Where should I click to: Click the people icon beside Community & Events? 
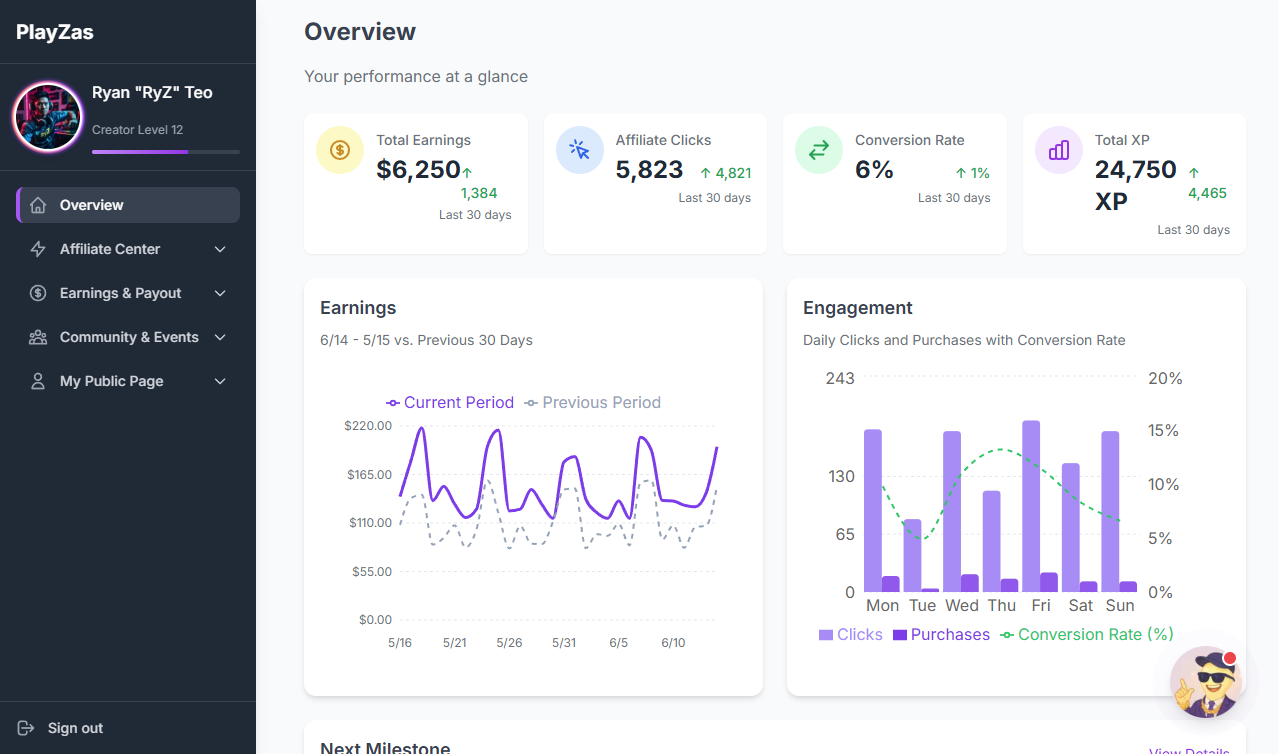click(x=38, y=337)
